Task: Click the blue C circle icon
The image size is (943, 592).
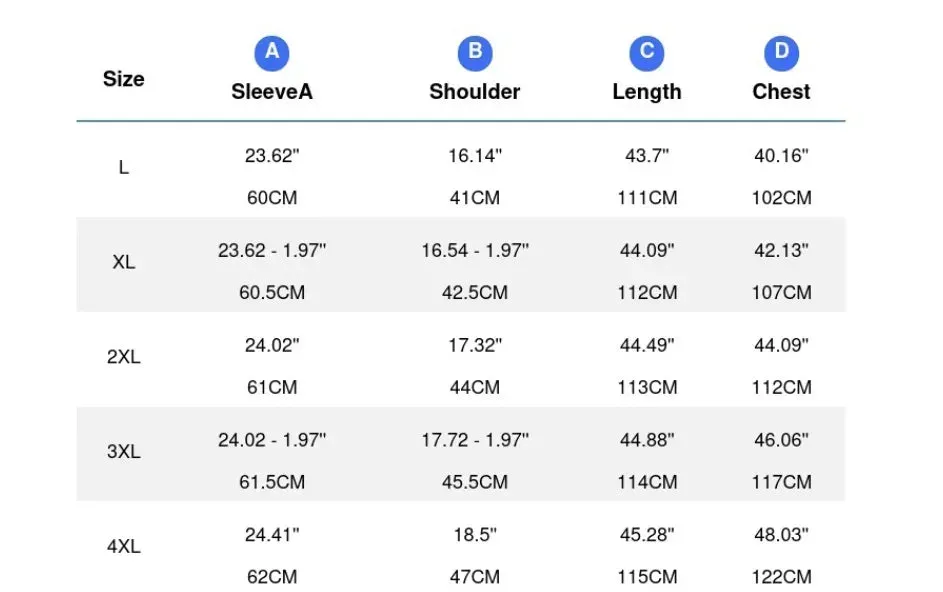Action: coord(647,53)
